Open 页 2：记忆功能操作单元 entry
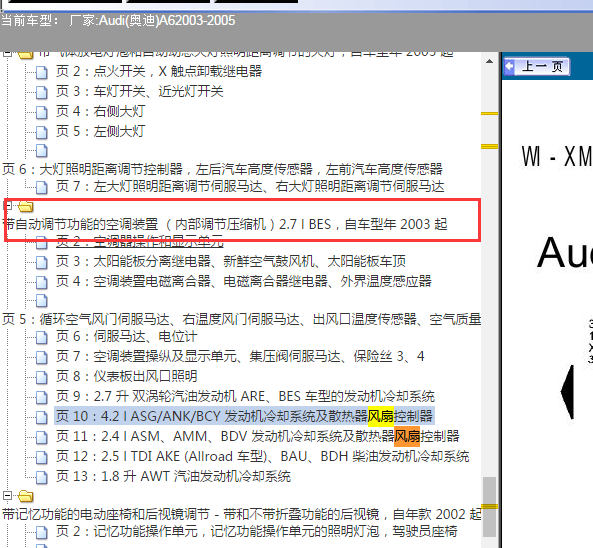The image size is (593, 548). (256, 531)
